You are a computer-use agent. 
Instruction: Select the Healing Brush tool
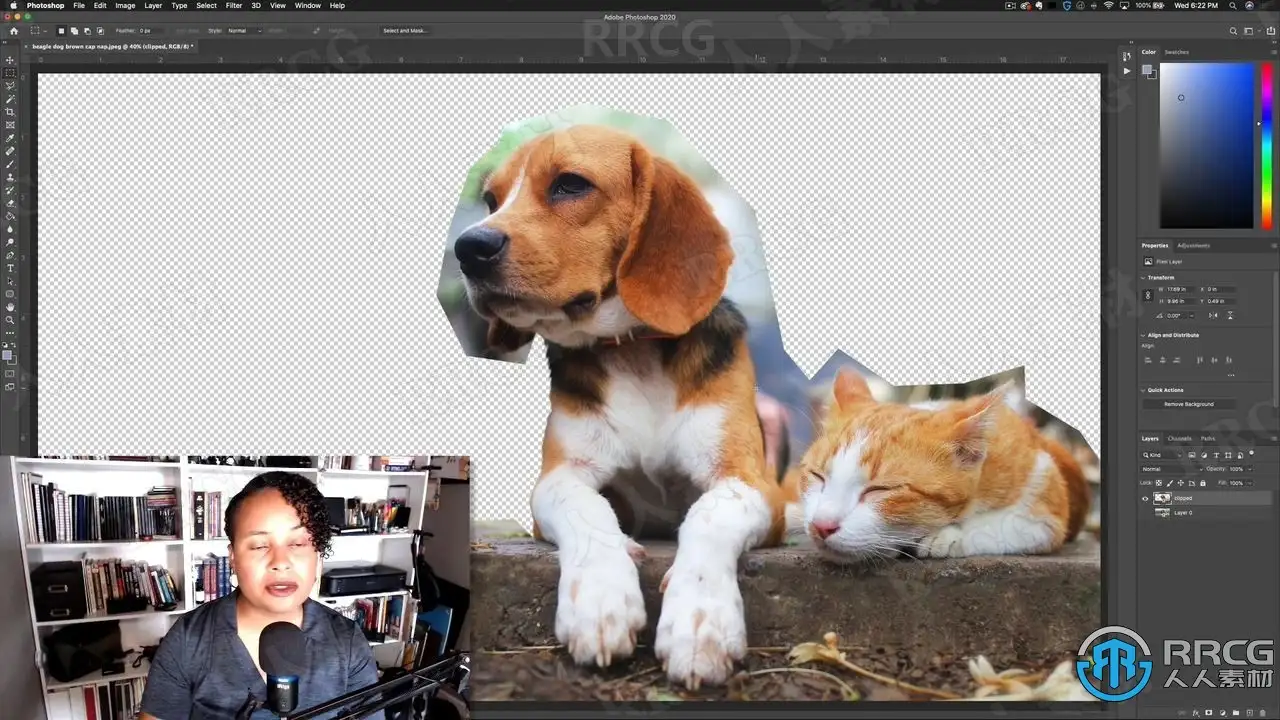click(x=10, y=151)
